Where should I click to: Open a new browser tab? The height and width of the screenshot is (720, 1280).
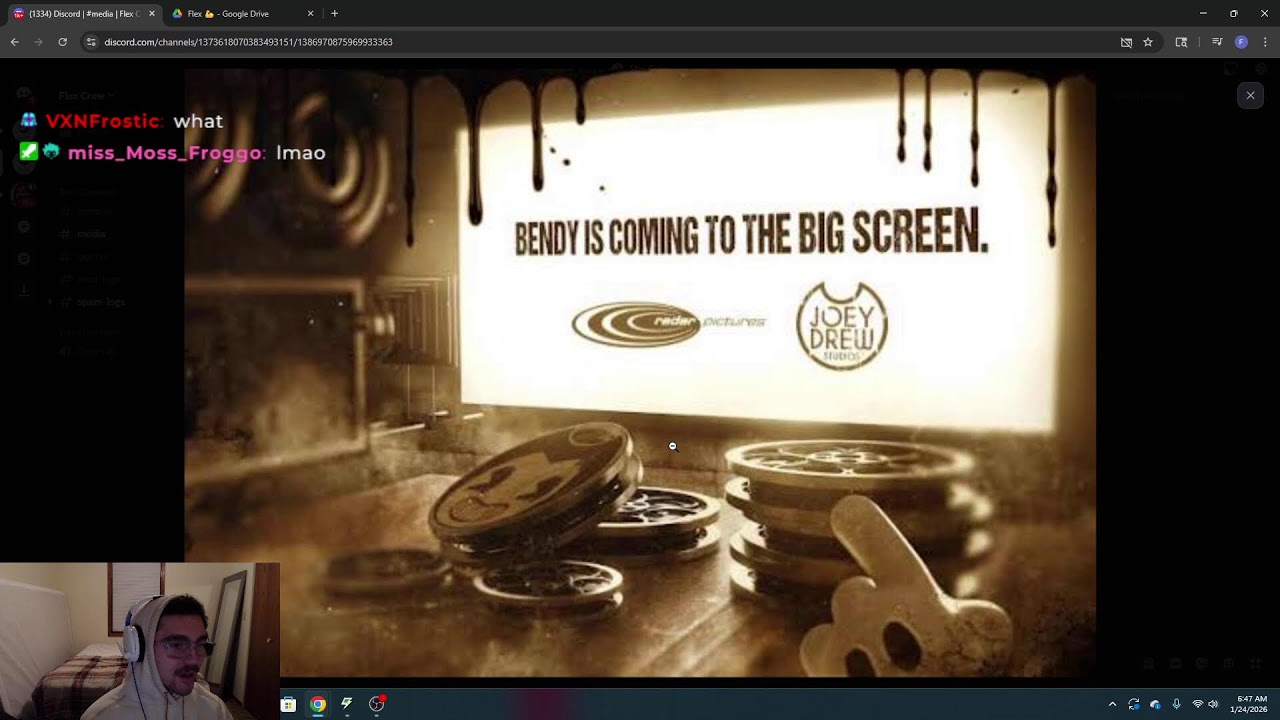pyautogui.click(x=334, y=14)
